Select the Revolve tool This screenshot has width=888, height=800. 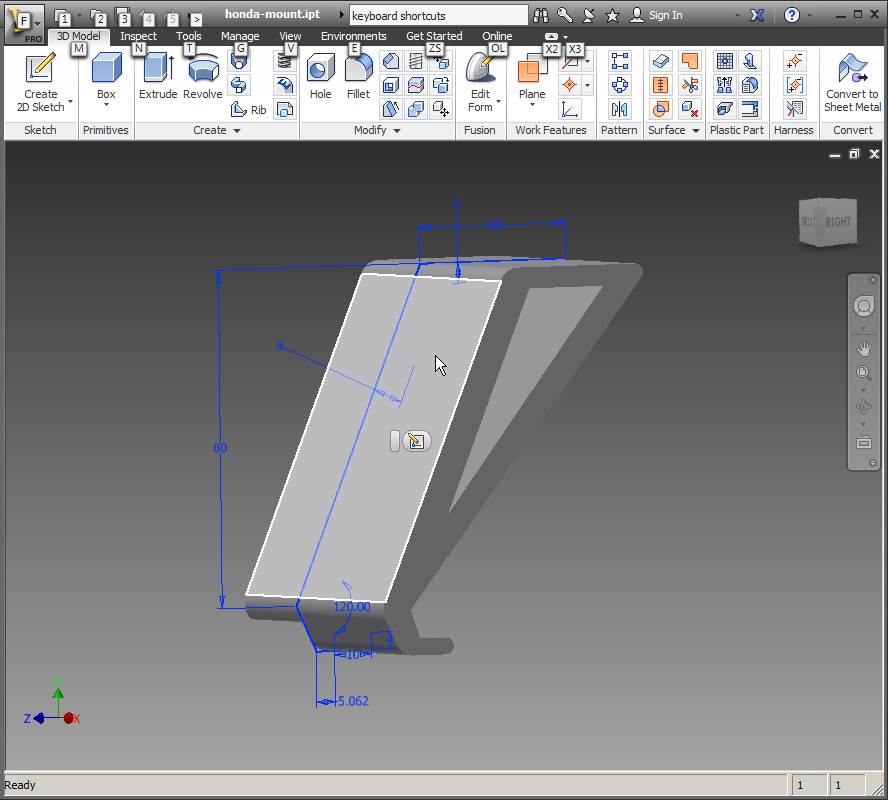(202, 77)
